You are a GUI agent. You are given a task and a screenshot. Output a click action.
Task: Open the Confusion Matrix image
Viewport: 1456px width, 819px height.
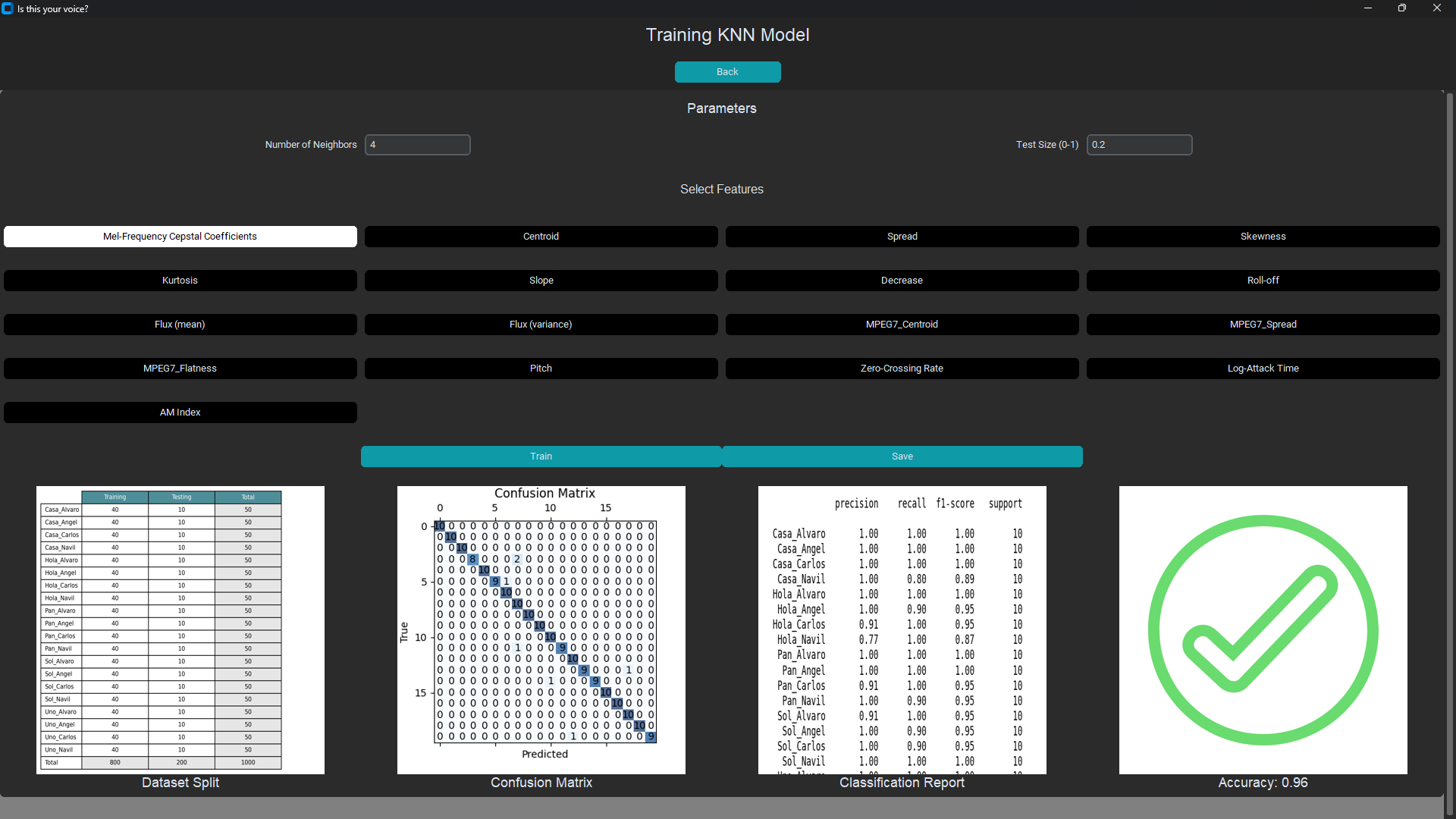coord(541,629)
